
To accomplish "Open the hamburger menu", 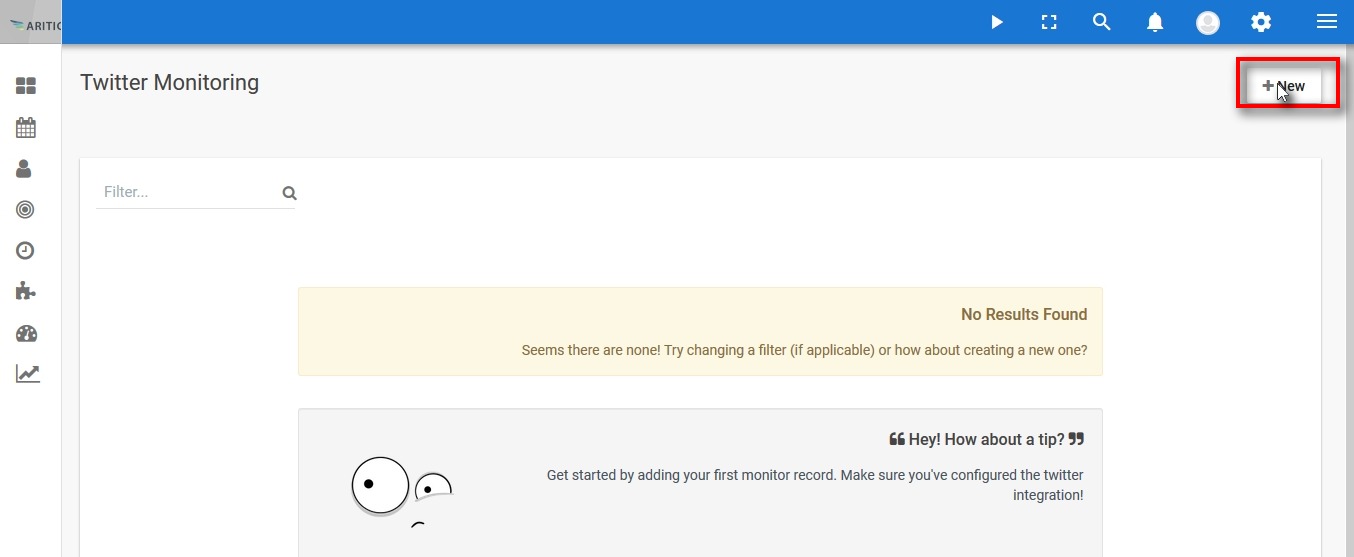I will click(1327, 22).
